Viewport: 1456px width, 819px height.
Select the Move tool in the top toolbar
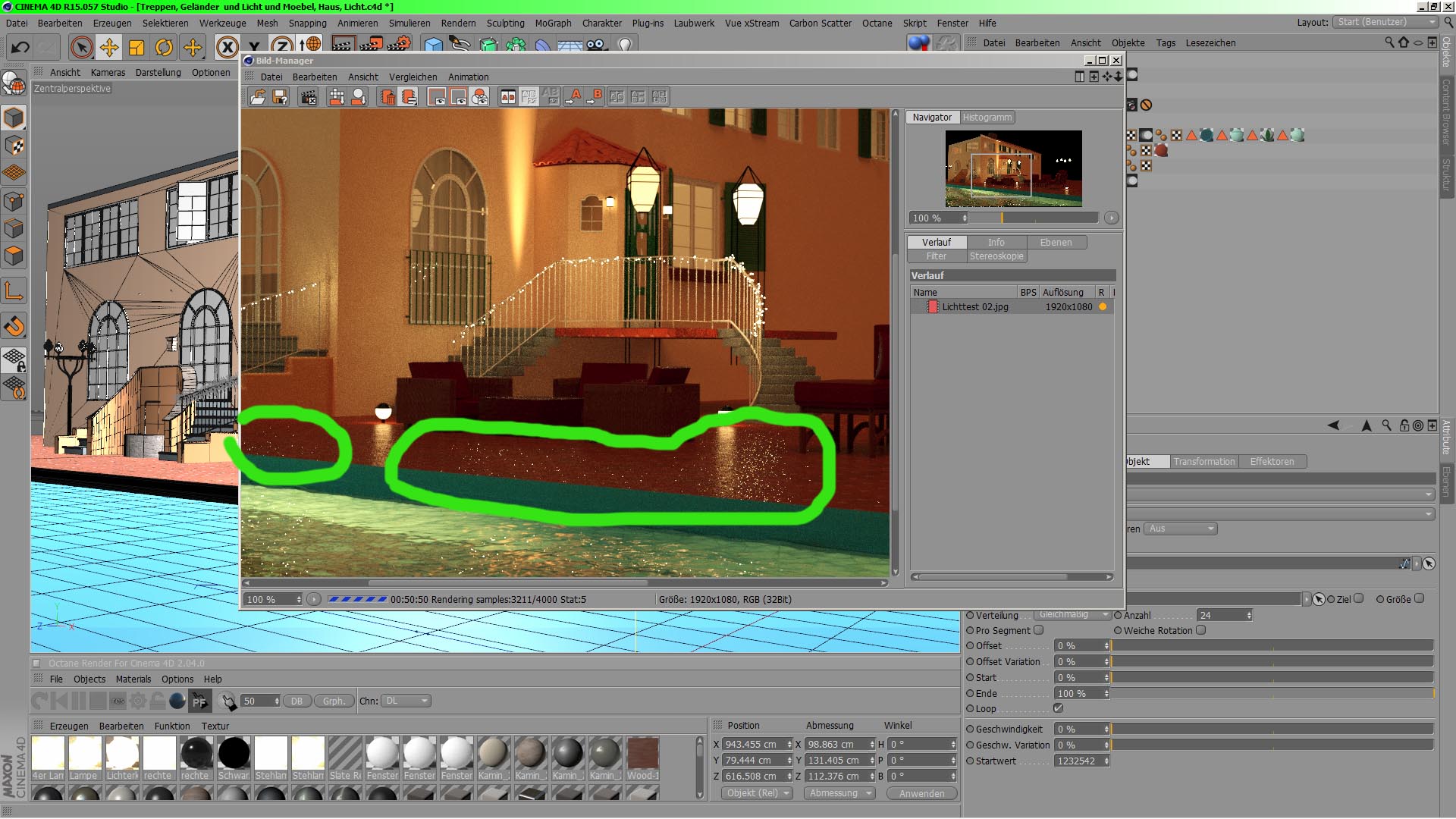pyautogui.click(x=109, y=48)
